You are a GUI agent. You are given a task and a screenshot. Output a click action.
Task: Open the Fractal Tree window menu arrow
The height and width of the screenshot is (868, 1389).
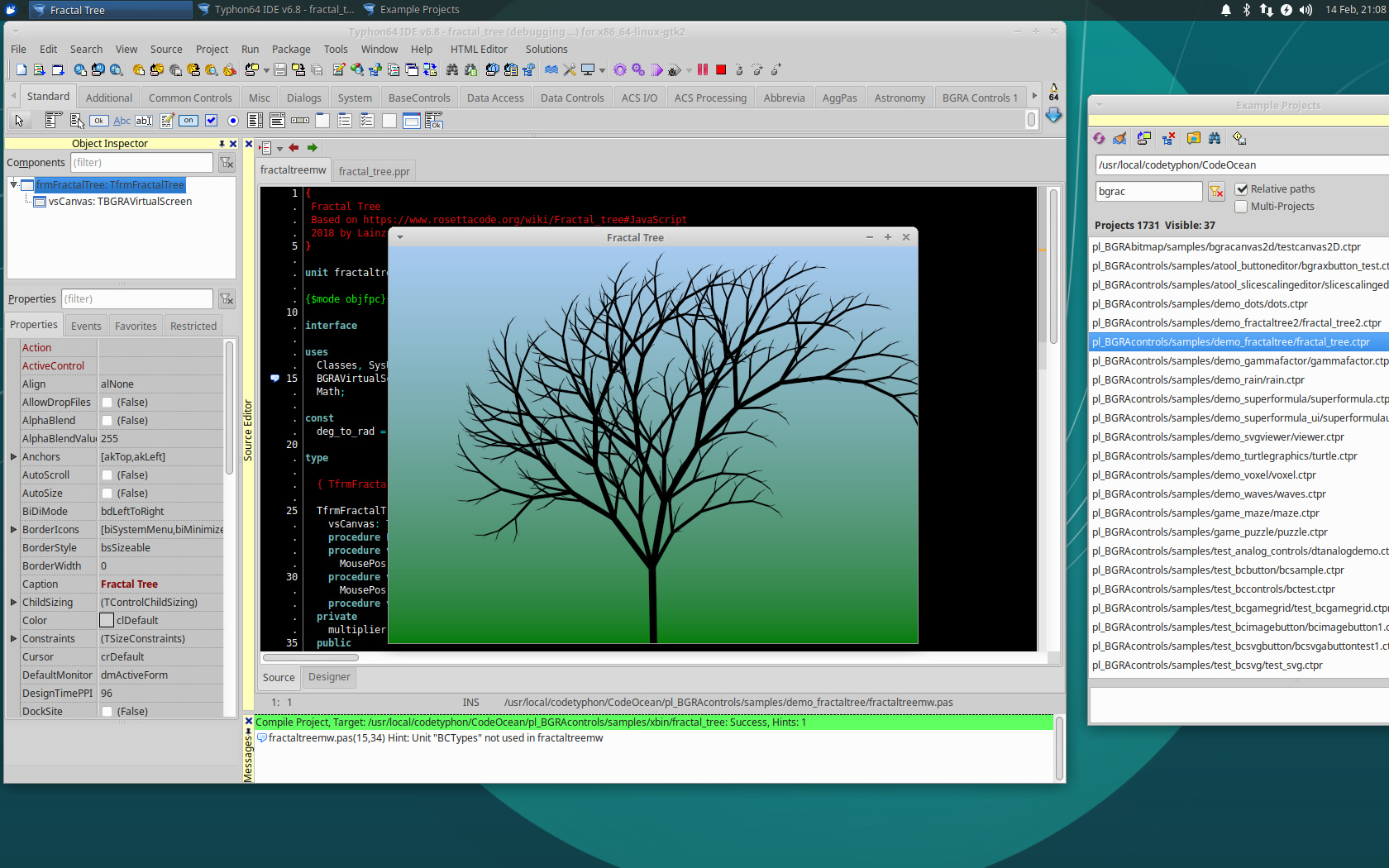[x=400, y=237]
